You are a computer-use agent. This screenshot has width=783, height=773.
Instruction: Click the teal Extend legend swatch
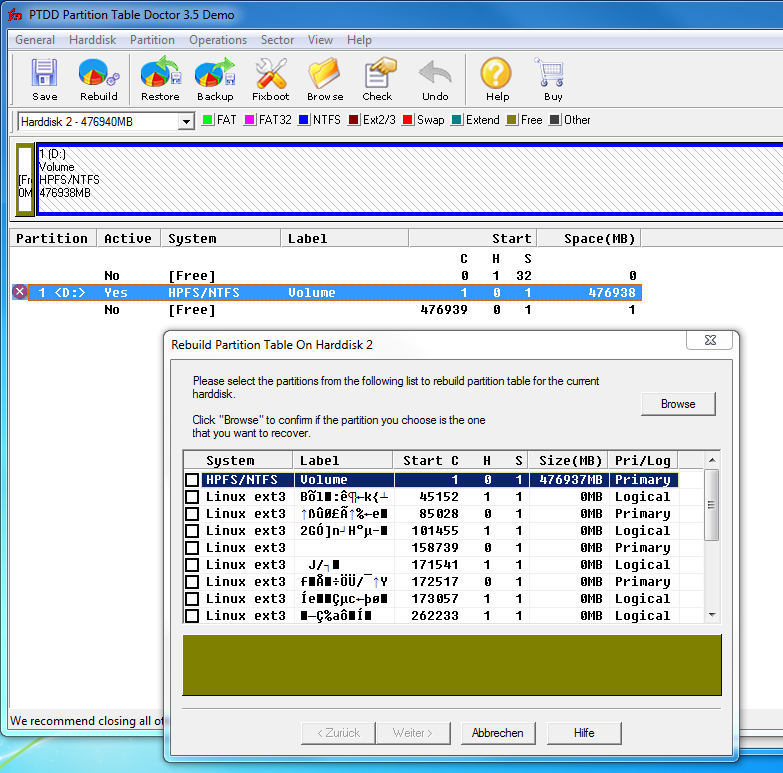(456, 120)
